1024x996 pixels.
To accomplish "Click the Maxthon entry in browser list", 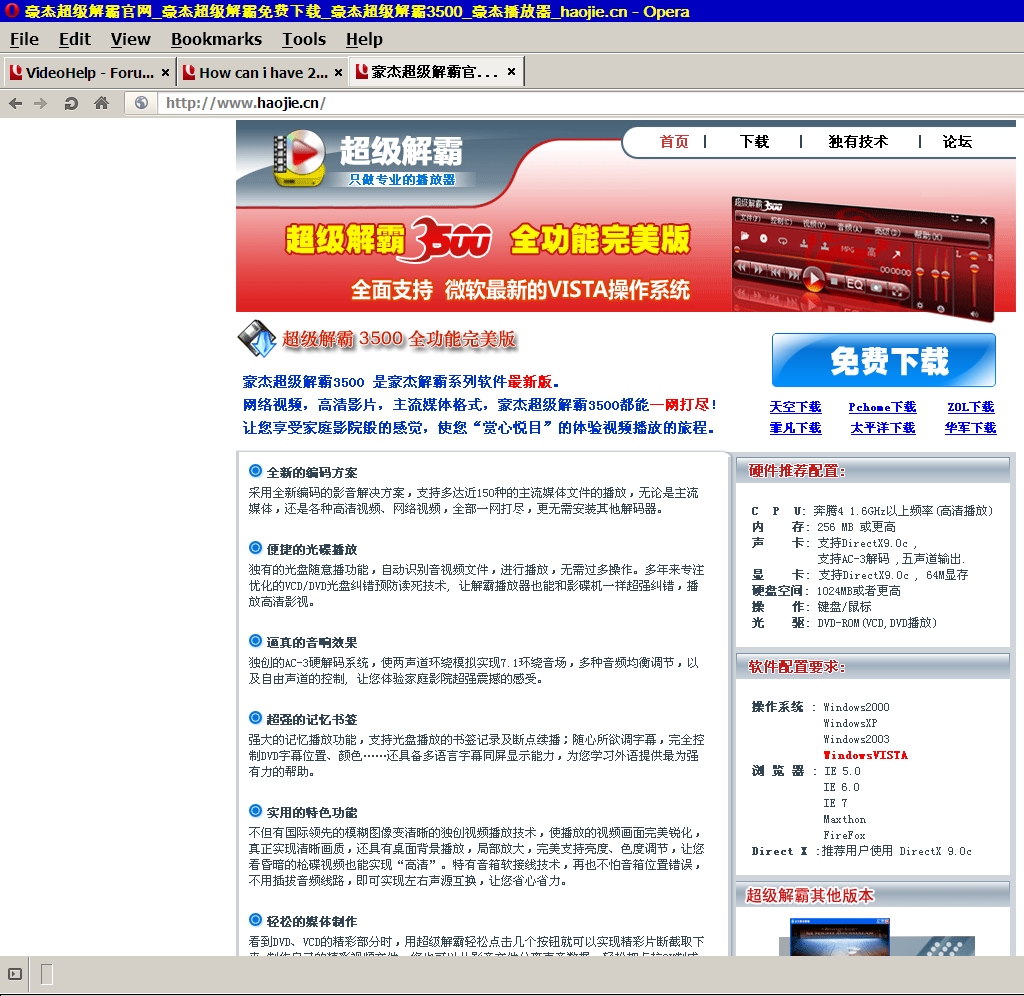I will coord(844,819).
